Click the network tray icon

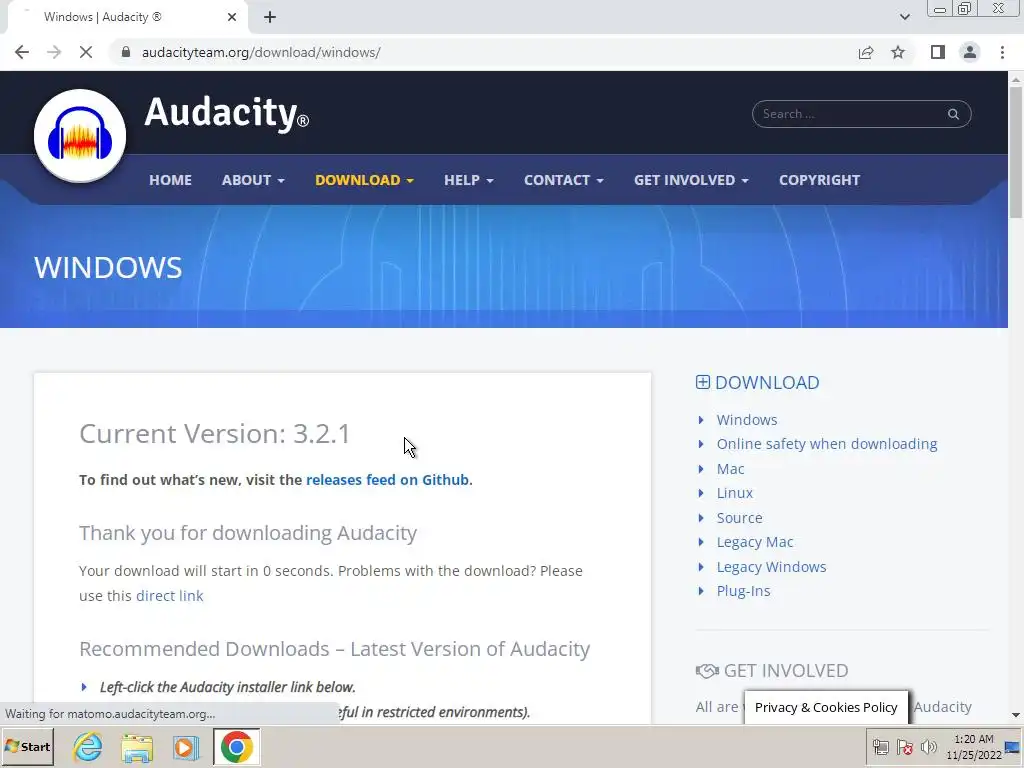click(x=880, y=746)
